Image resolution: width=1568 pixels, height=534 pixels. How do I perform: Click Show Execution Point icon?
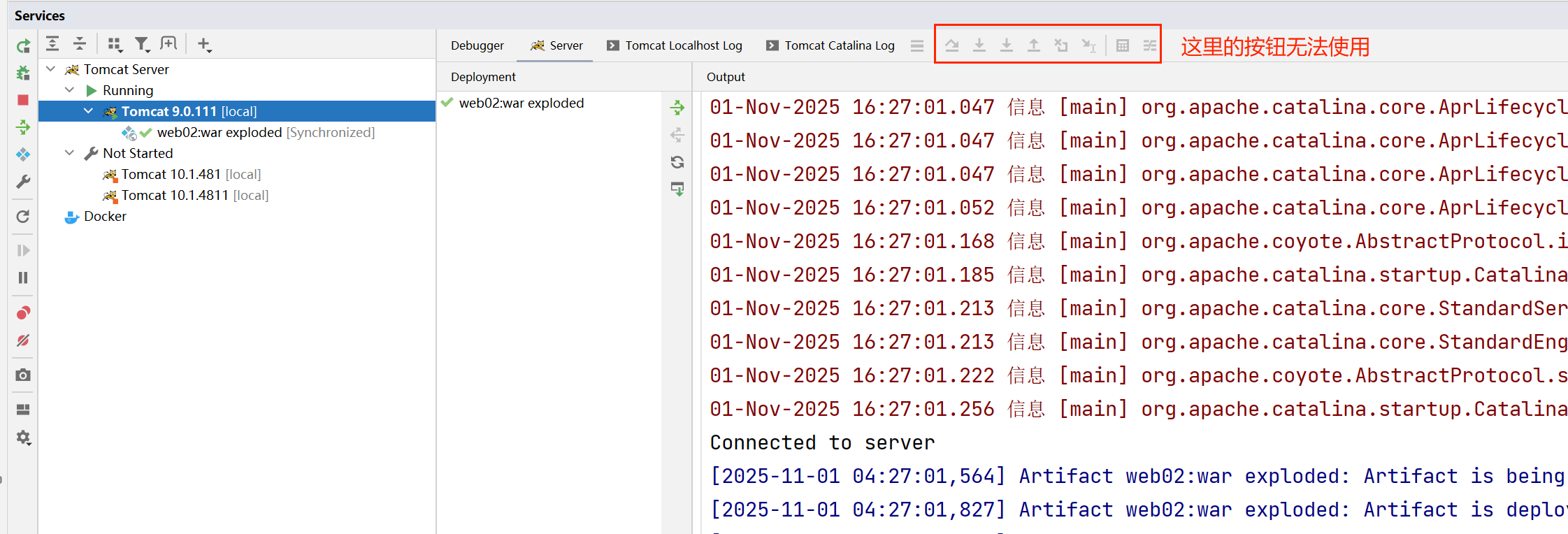pos(952,46)
